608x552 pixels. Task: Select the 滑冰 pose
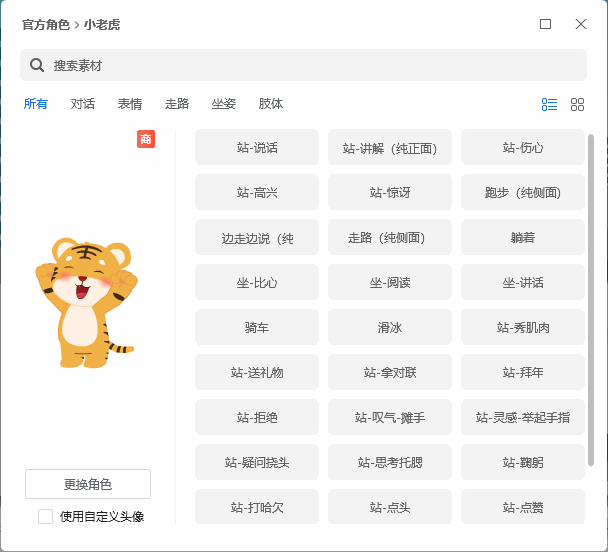390,327
